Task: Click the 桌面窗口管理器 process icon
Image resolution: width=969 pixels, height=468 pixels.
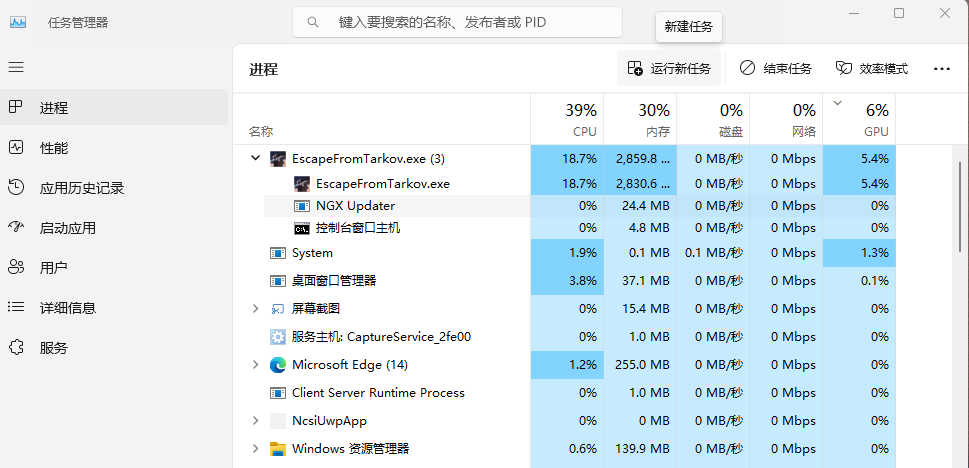Action: [277, 281]
